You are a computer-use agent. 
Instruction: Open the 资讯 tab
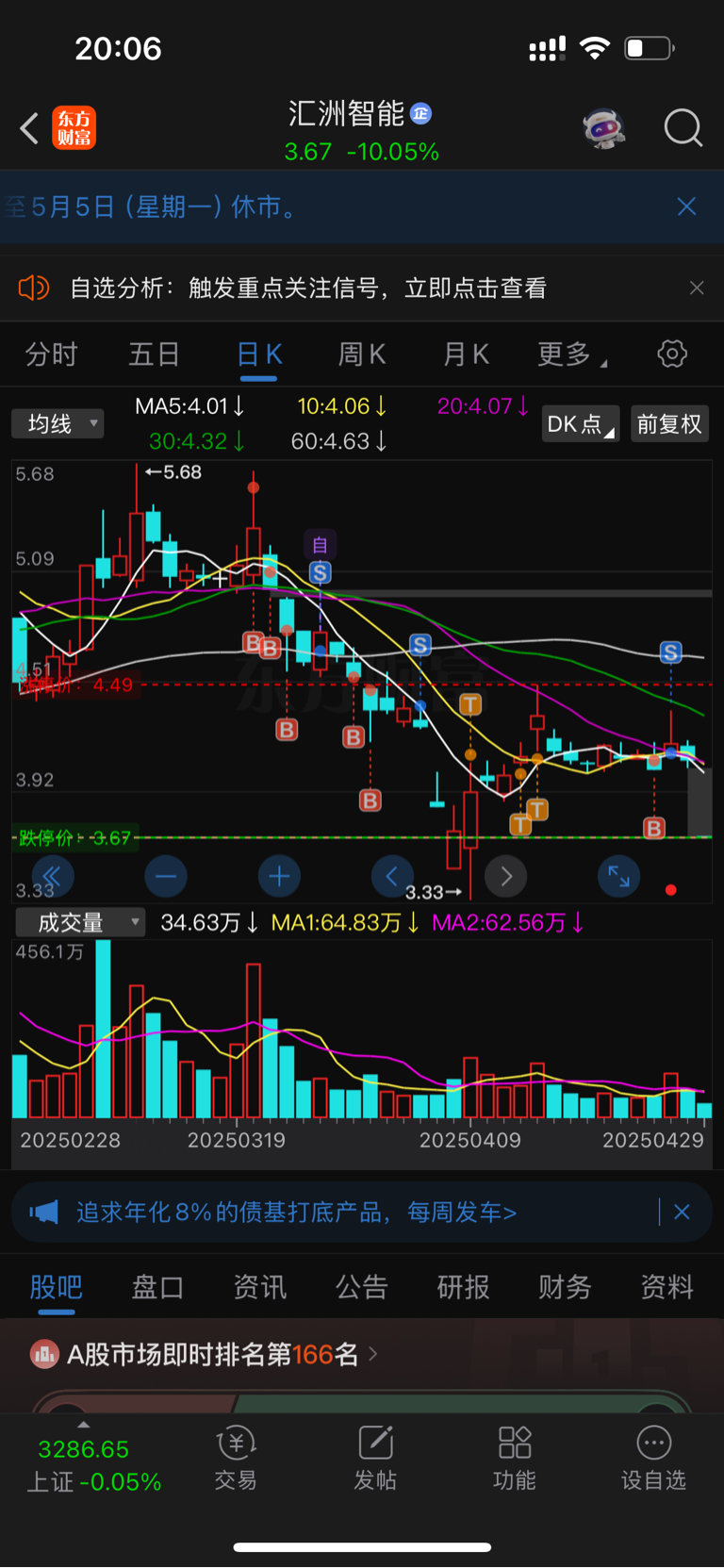[259, 1288]
